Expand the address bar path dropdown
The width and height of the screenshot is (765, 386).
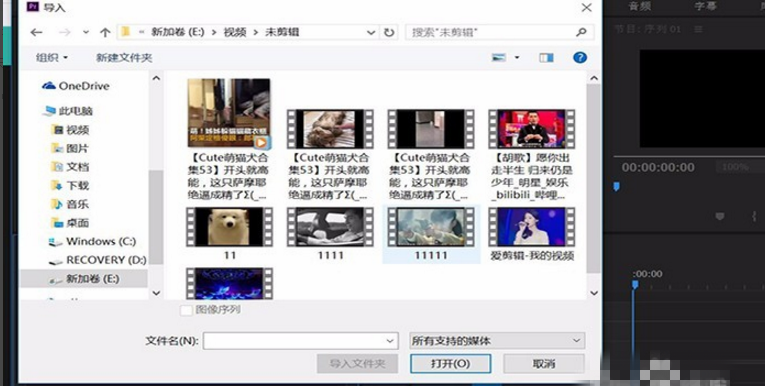click(x=371, y=32)
